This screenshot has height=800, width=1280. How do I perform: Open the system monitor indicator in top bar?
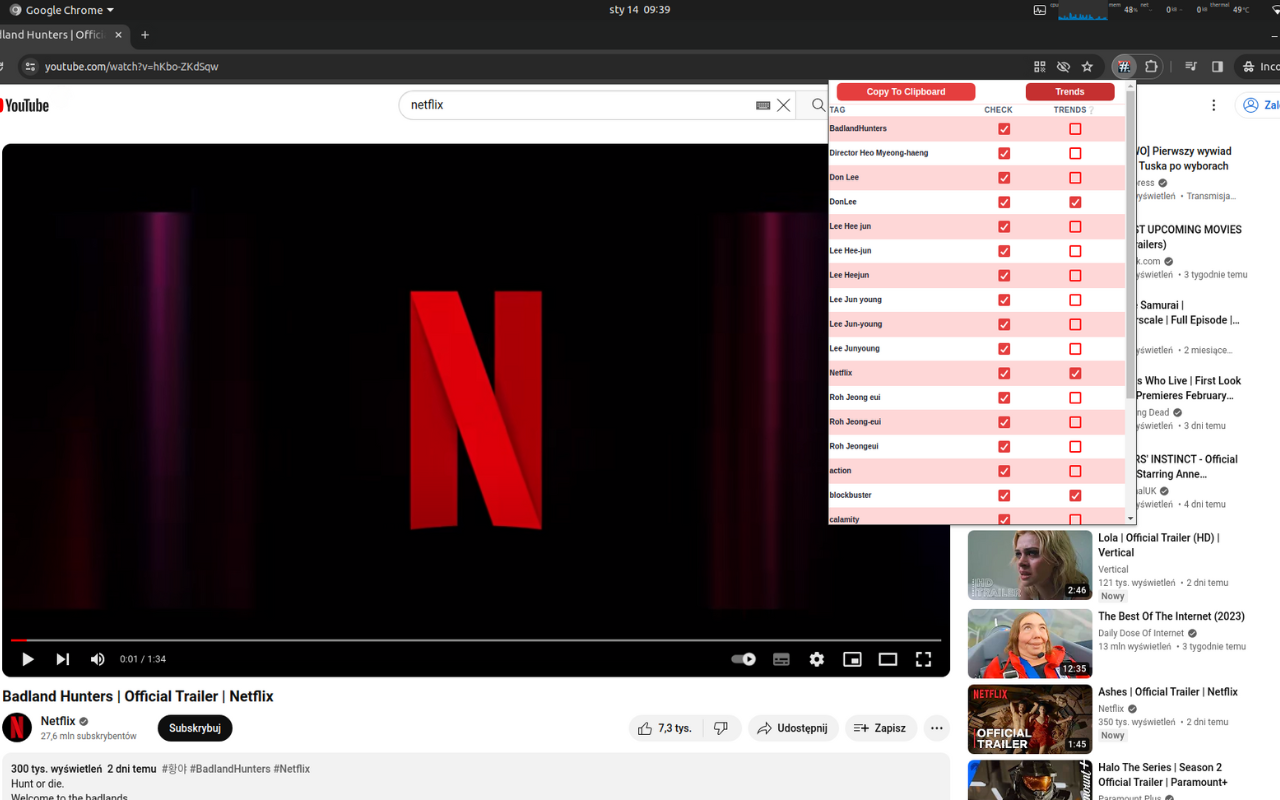coord(1083,10)
